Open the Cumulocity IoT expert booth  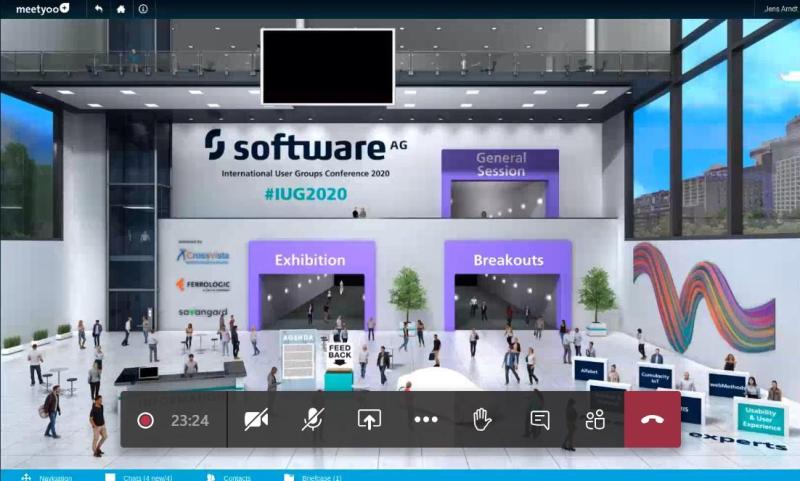pos(655,378)
